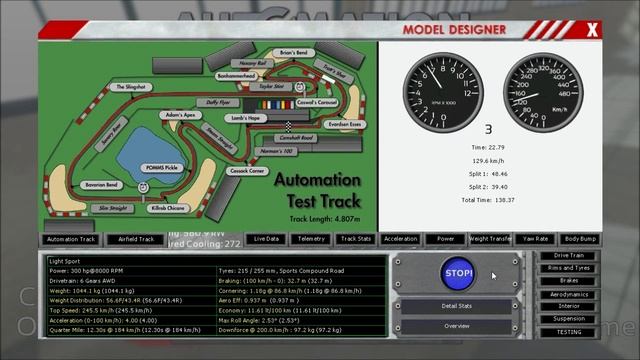Go to TESTING section

click(569, 332)
